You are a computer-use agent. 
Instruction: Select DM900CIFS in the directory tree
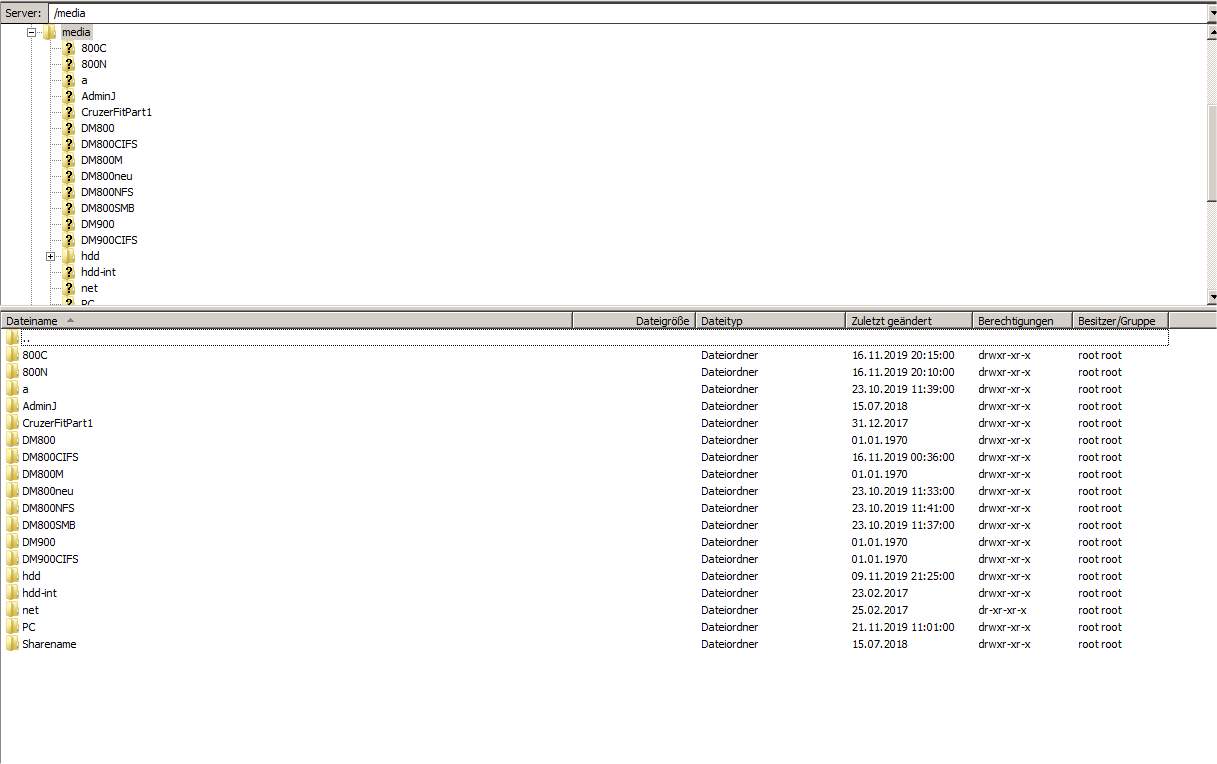pos(109,240)
